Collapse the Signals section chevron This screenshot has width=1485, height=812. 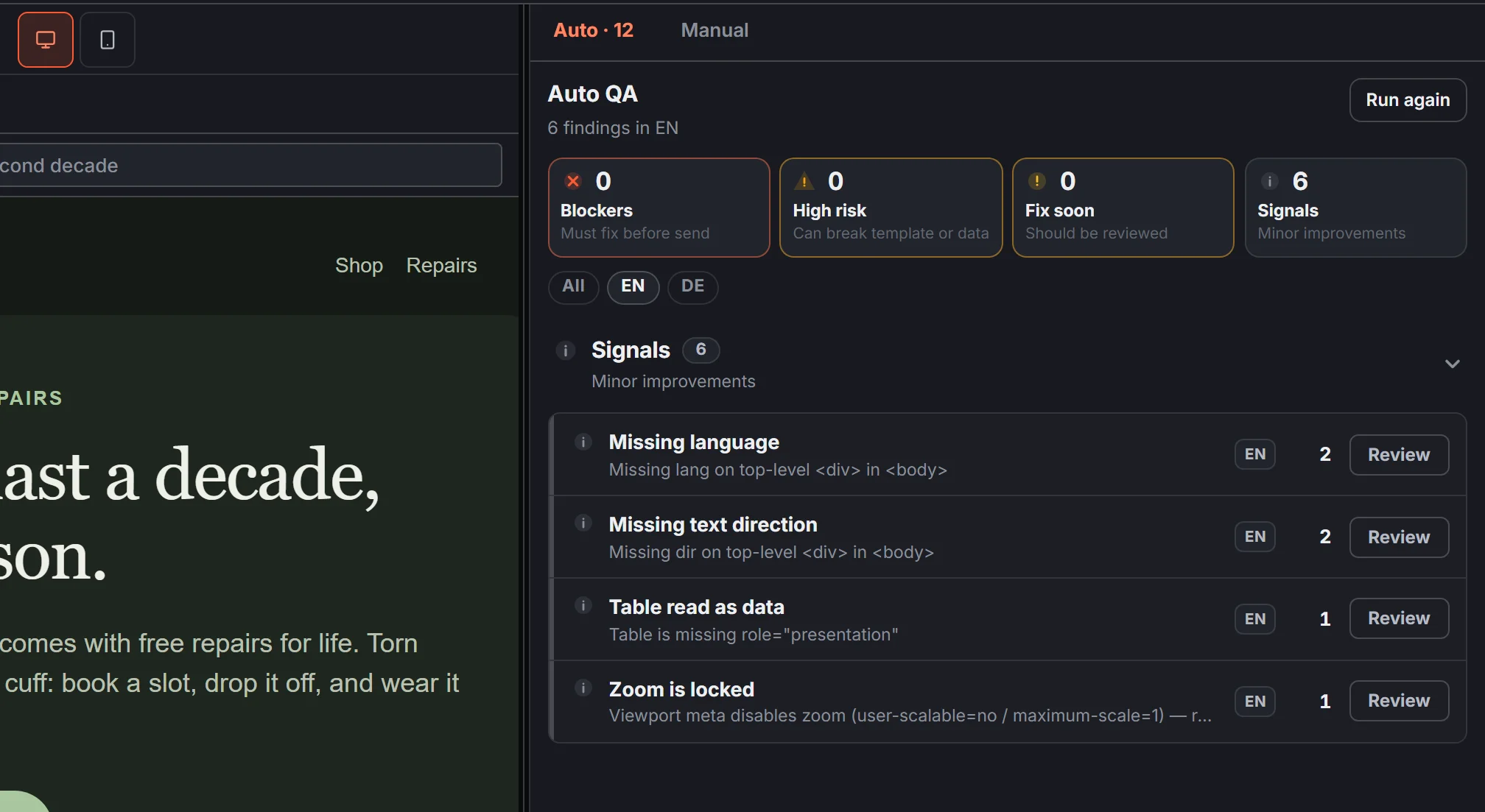tap(1452, 364)
